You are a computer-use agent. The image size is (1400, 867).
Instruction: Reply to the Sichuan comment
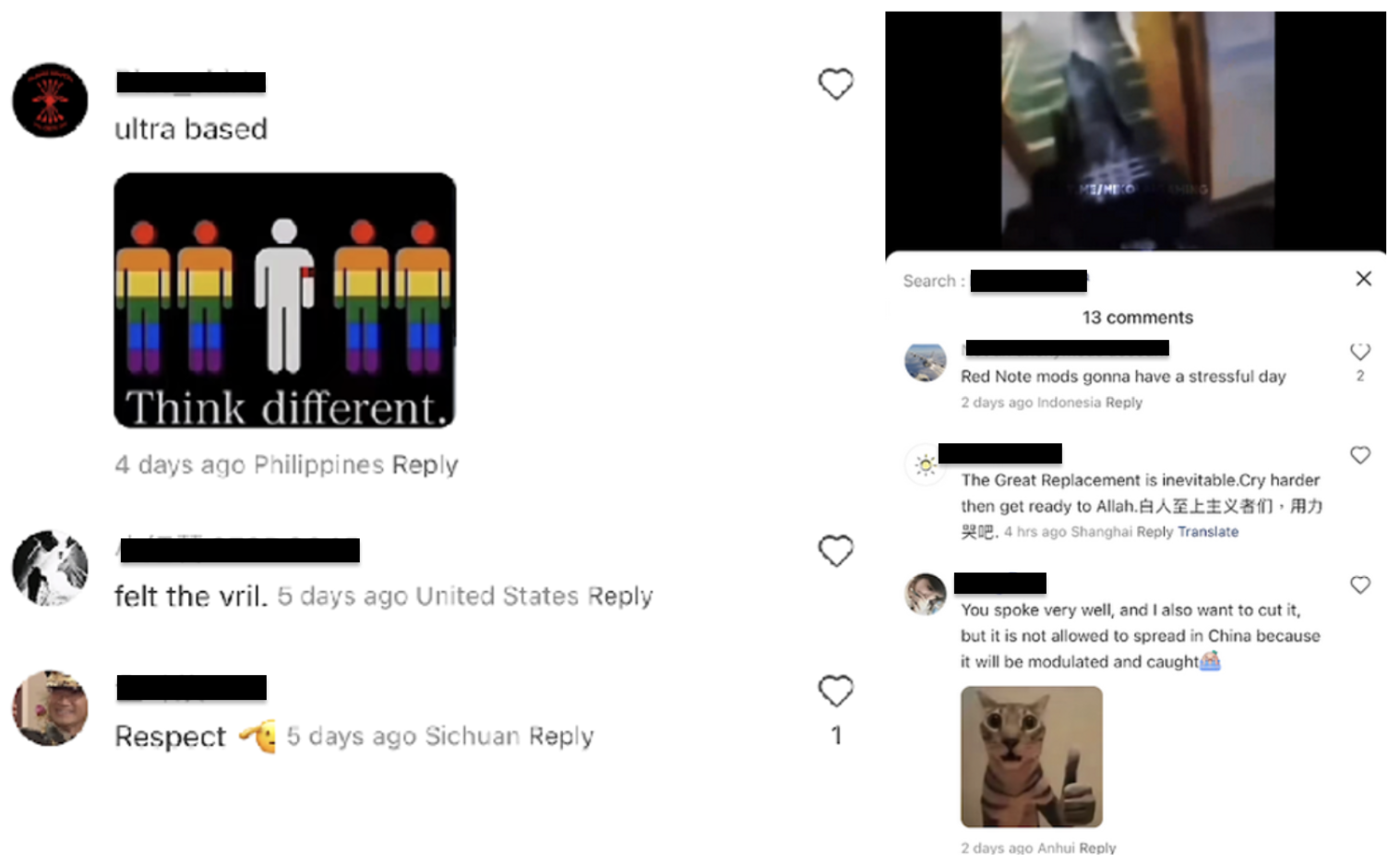click(561, 737)
